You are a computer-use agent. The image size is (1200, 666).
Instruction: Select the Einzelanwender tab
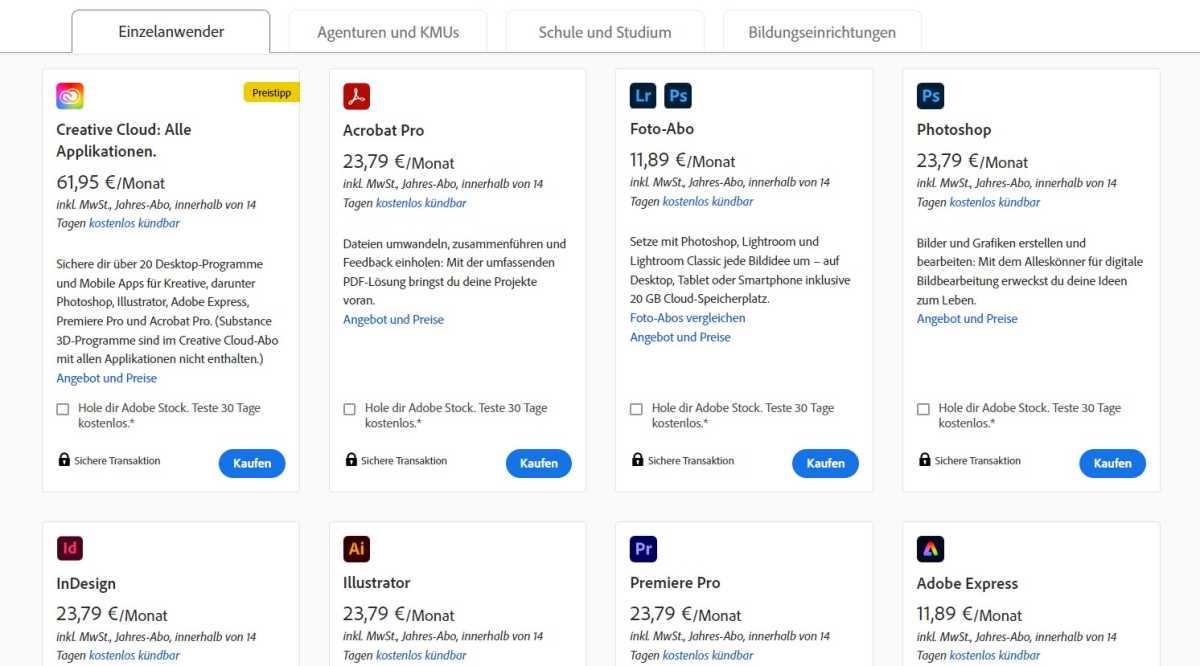(x=171, y=32)
